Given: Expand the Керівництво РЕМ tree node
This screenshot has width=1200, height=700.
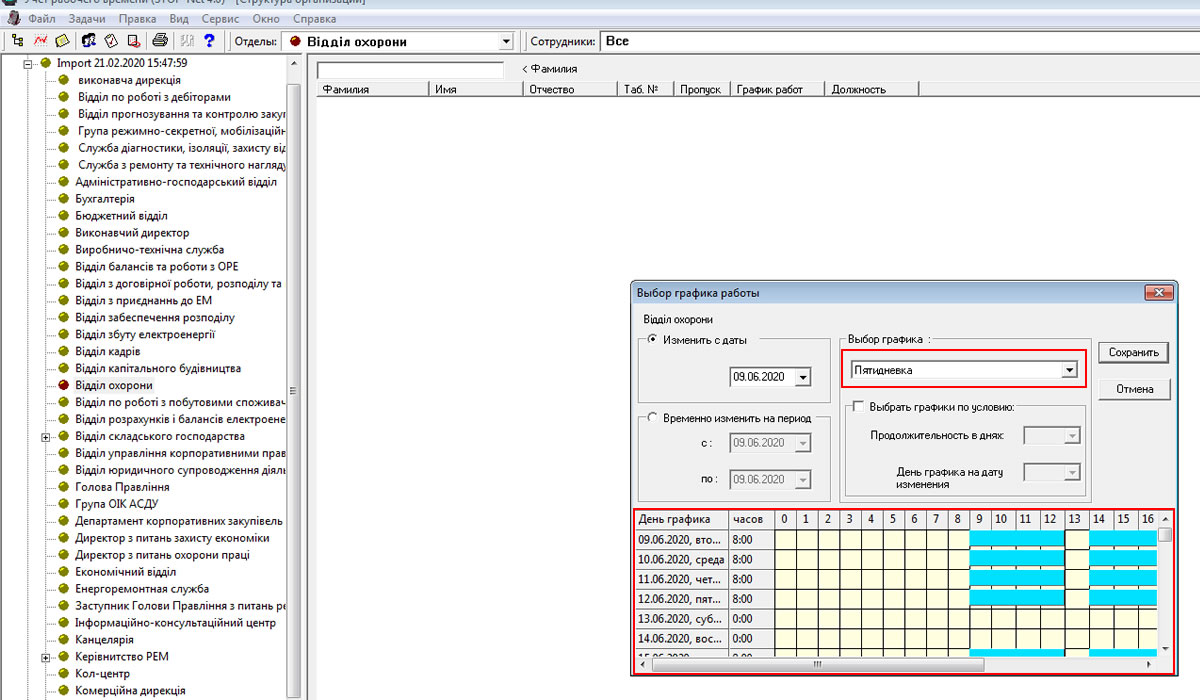Looking at the screenshot, I should click(46, 657).
